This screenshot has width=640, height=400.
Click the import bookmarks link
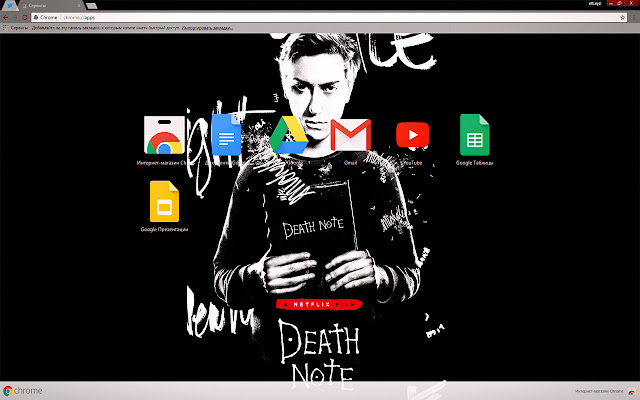pos(207,28)
